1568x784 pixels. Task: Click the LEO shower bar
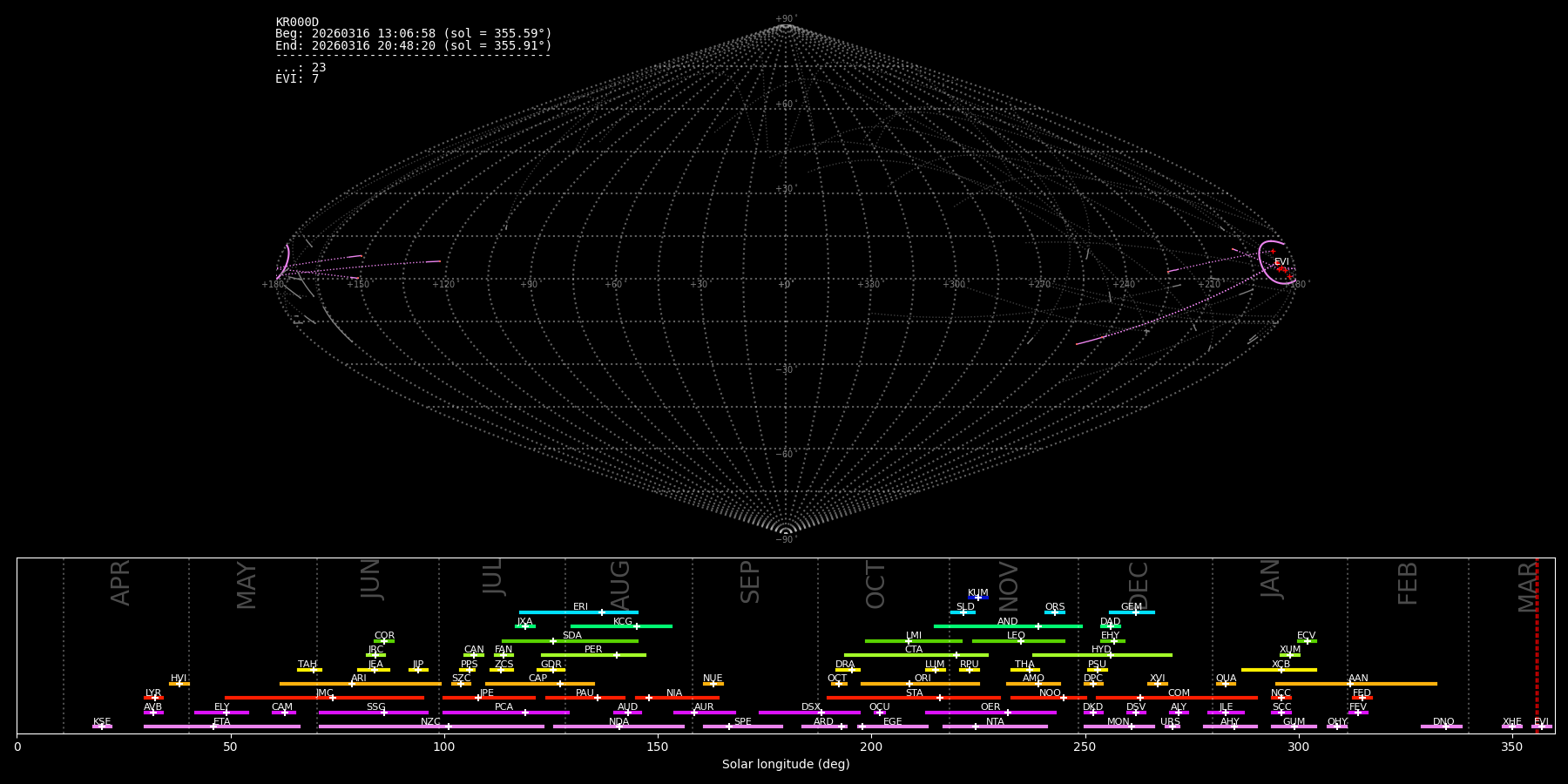pos(1018,641)
